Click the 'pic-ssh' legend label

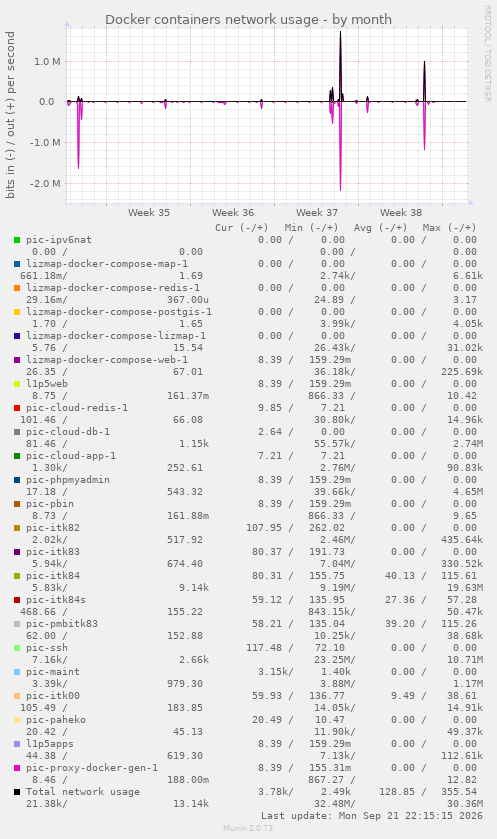pyautogui.click(x=47, y=648)
